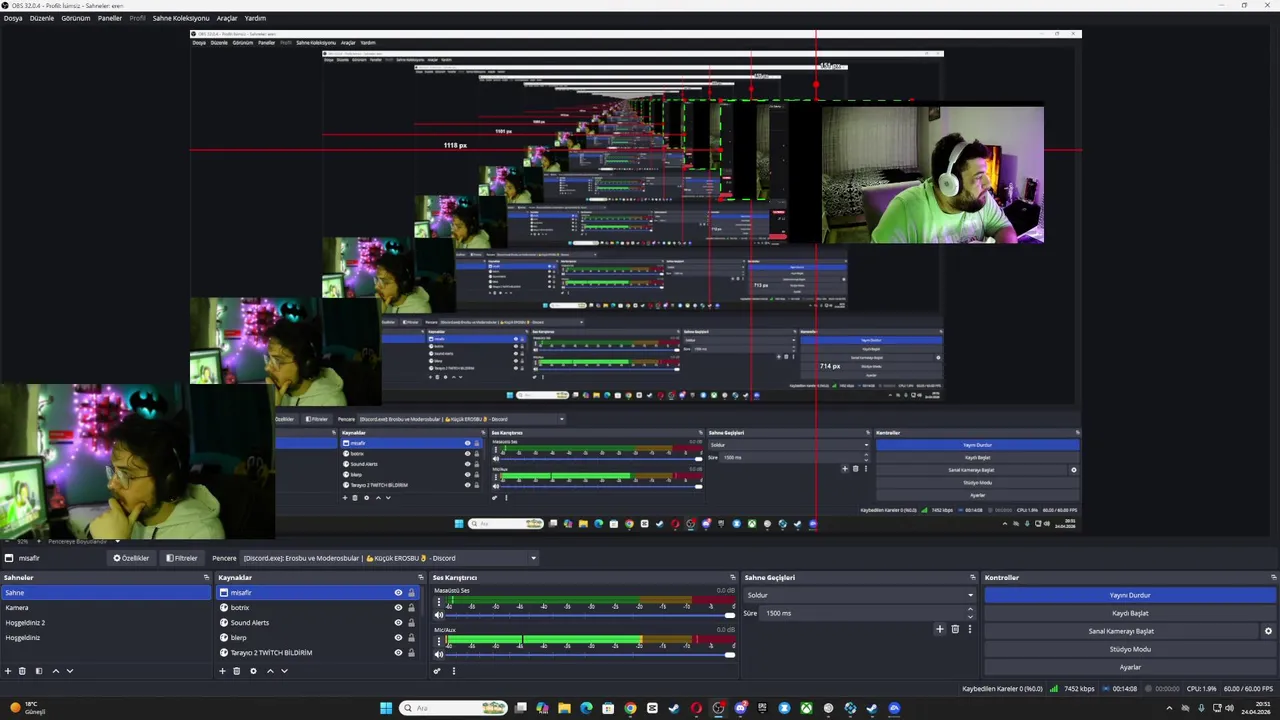Unlock the misafir source
Image resolution: width=1280 pixels, height=720 pixels.
(x=411, y=592)
